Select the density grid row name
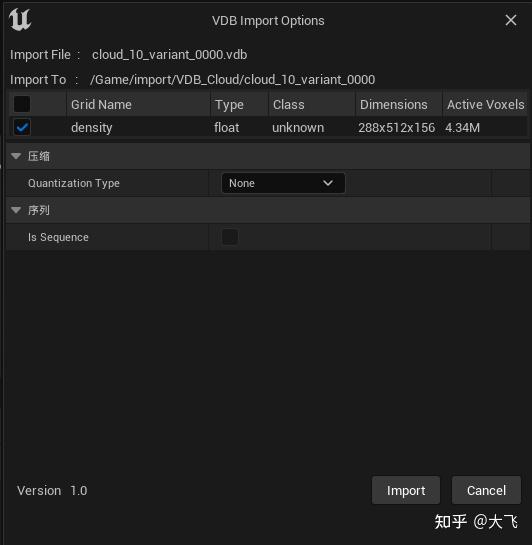Screen dimensions: 532x545 [x=92, y=128]
